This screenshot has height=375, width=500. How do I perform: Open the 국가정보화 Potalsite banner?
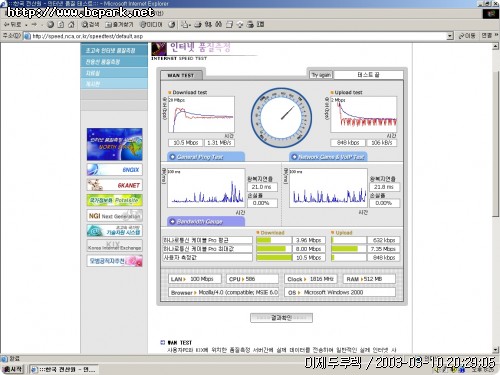(114, 200)
